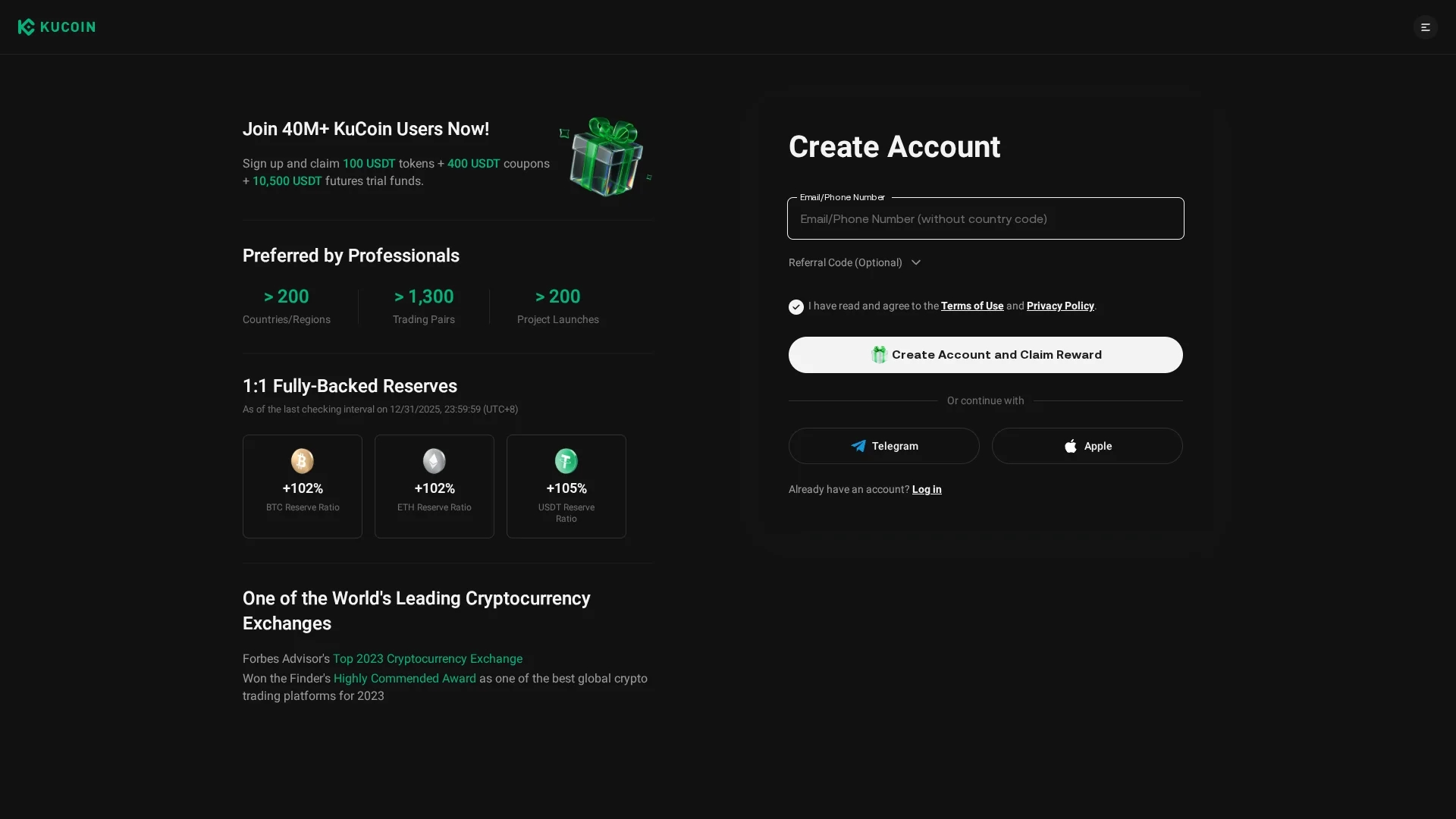Open Highly Commended Award link
Image resolution: width=1456 pixels, height=819 pixels.
(404, 678)
